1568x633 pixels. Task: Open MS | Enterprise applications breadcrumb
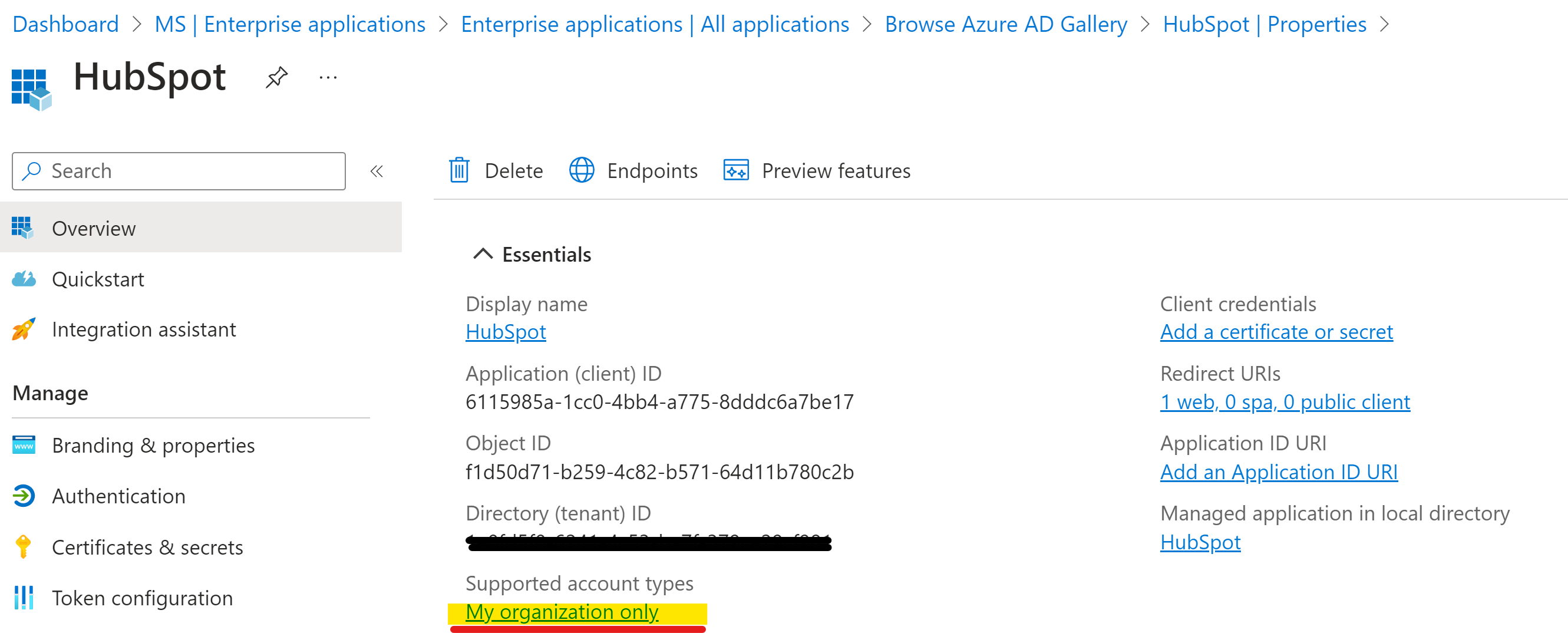pyautogui.click(x=290, y=24)
